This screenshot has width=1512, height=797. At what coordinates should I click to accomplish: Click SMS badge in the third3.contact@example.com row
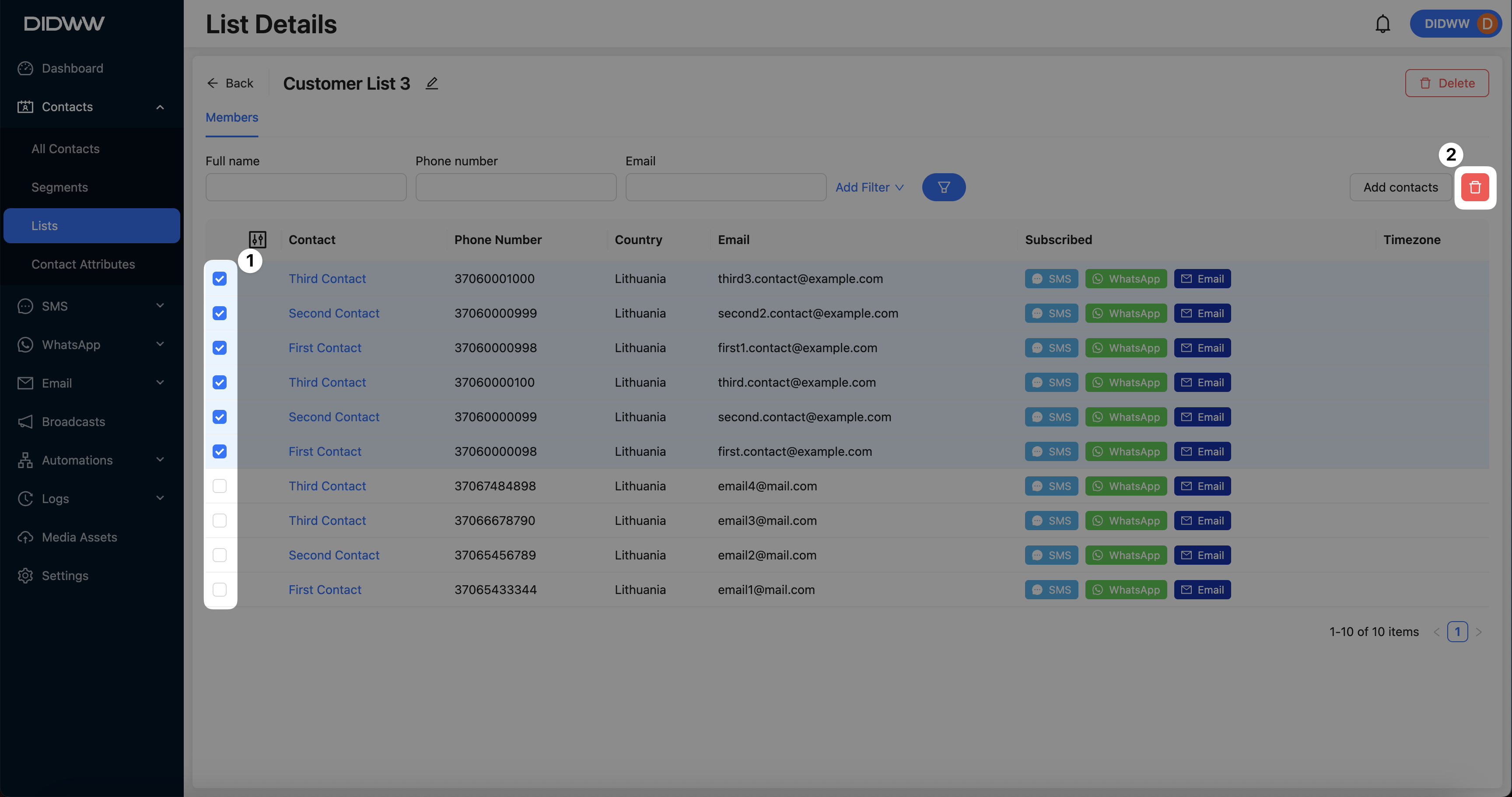1051,279
